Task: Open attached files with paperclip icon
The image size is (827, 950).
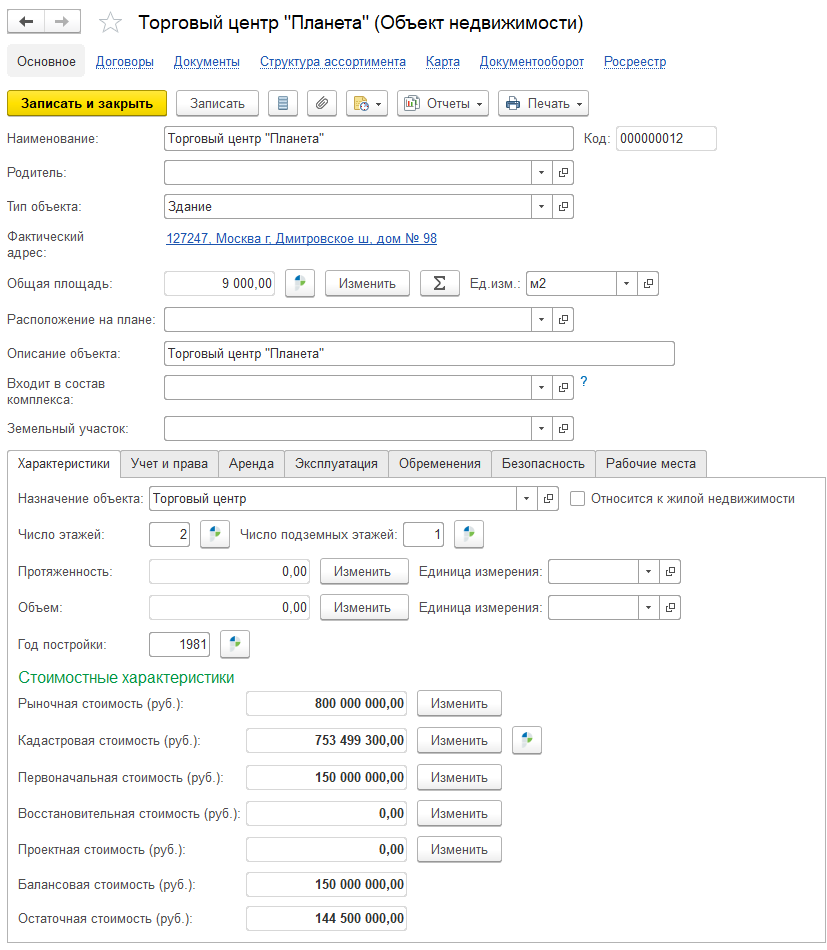Action: coord(321,103)
